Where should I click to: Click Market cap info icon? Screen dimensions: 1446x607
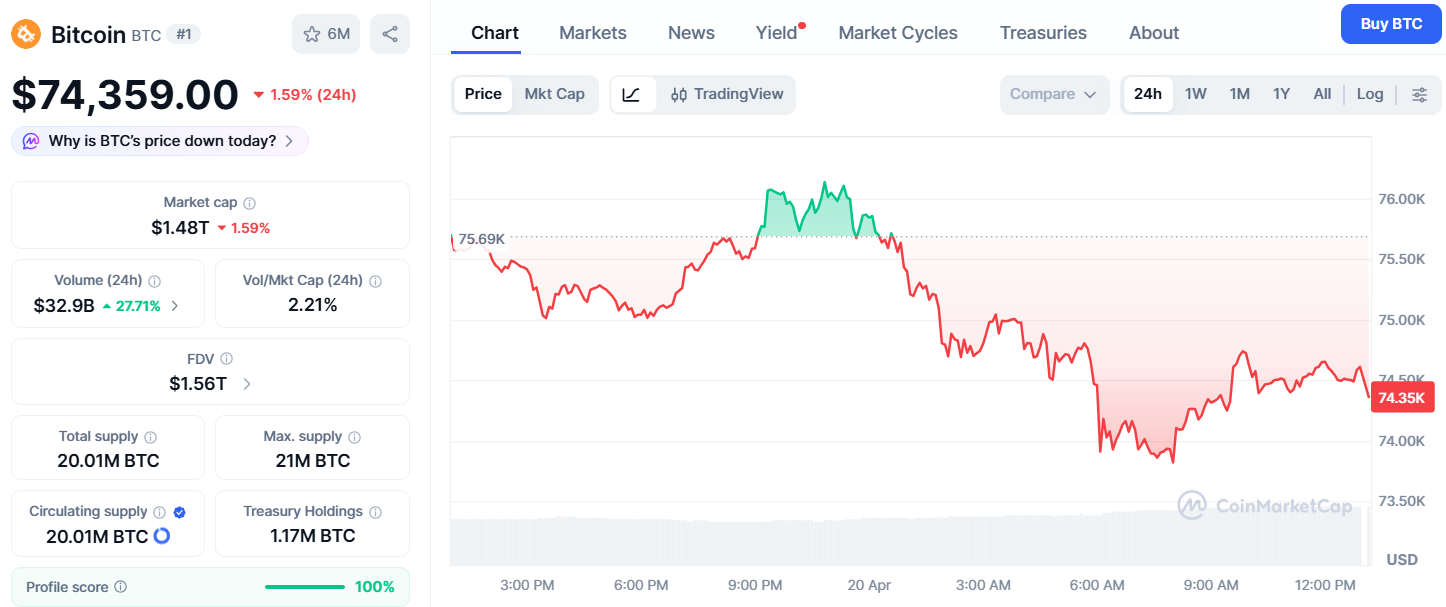(x=250, y=203)
